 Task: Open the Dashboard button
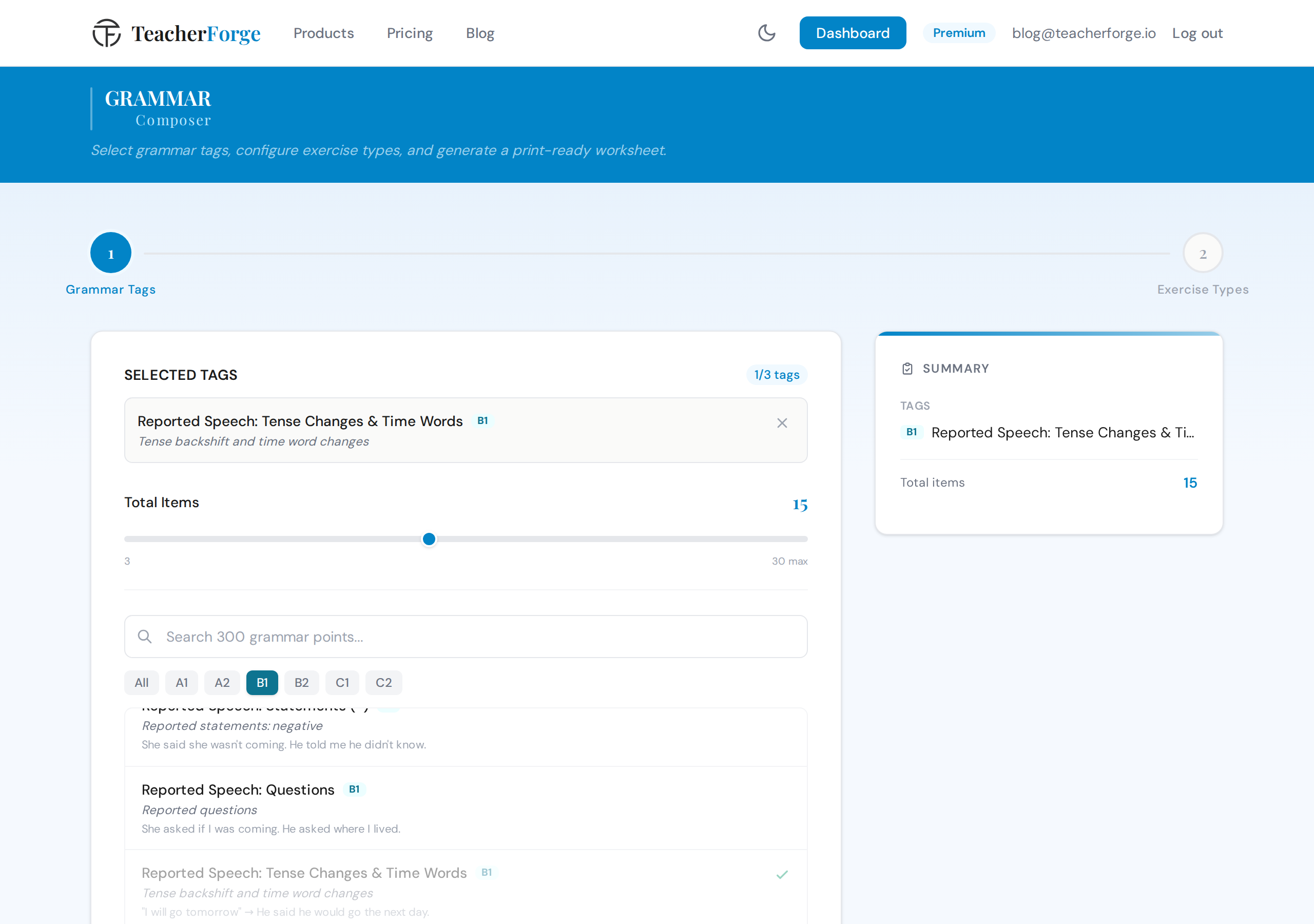pos(852,33)
